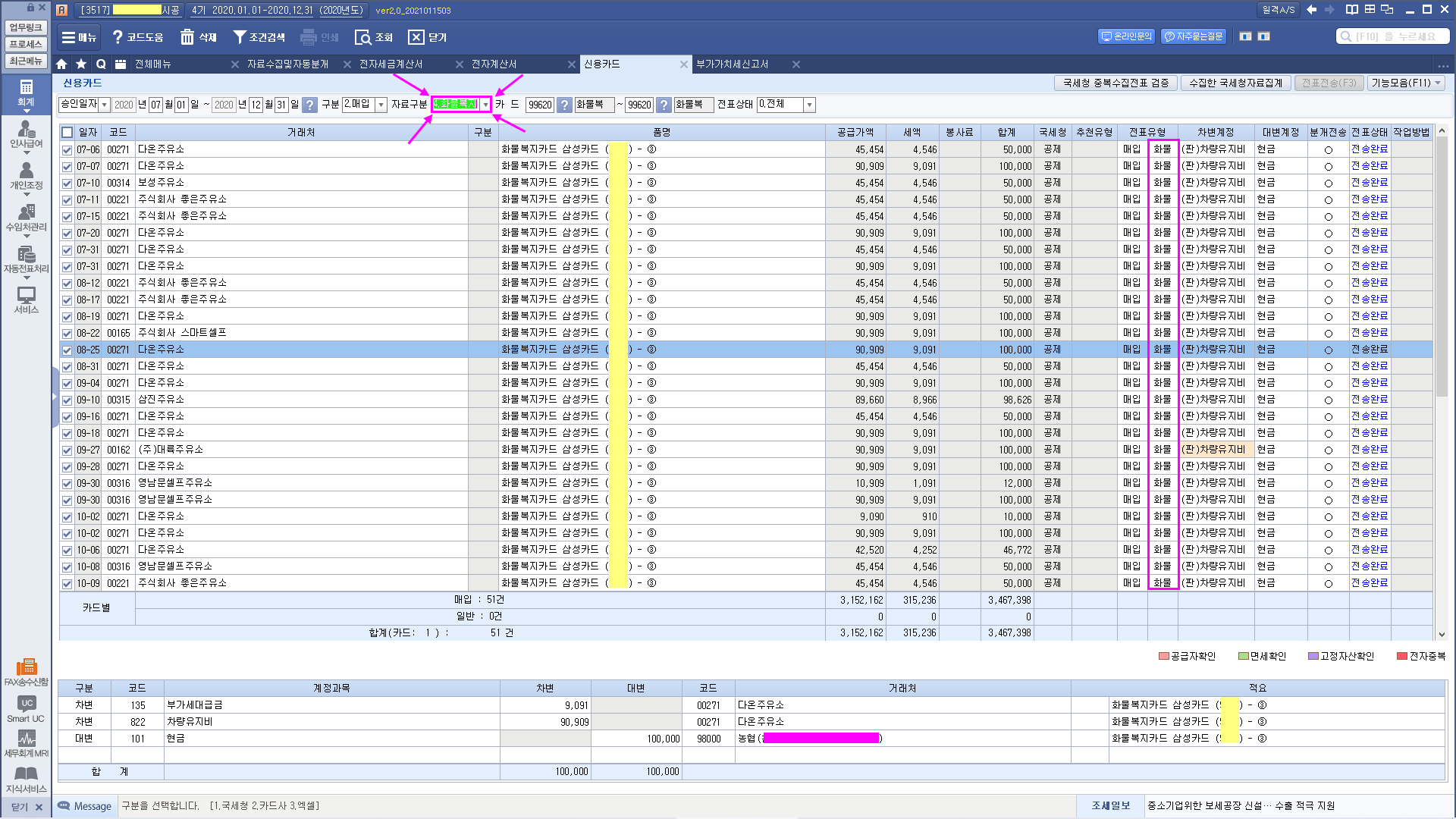Toggle the header select-all checkbox
This screenshot has height=819, width=1456.
tap(67, 133)
